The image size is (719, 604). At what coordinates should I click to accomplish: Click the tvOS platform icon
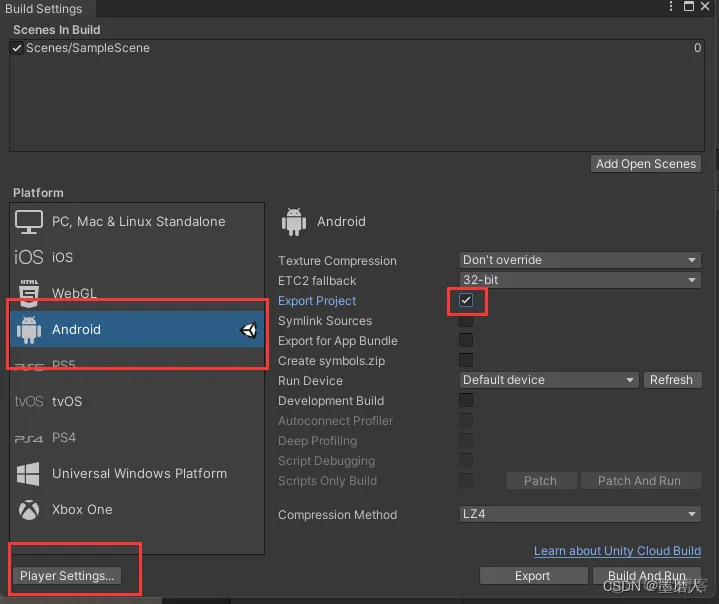(x=29, y=402)
